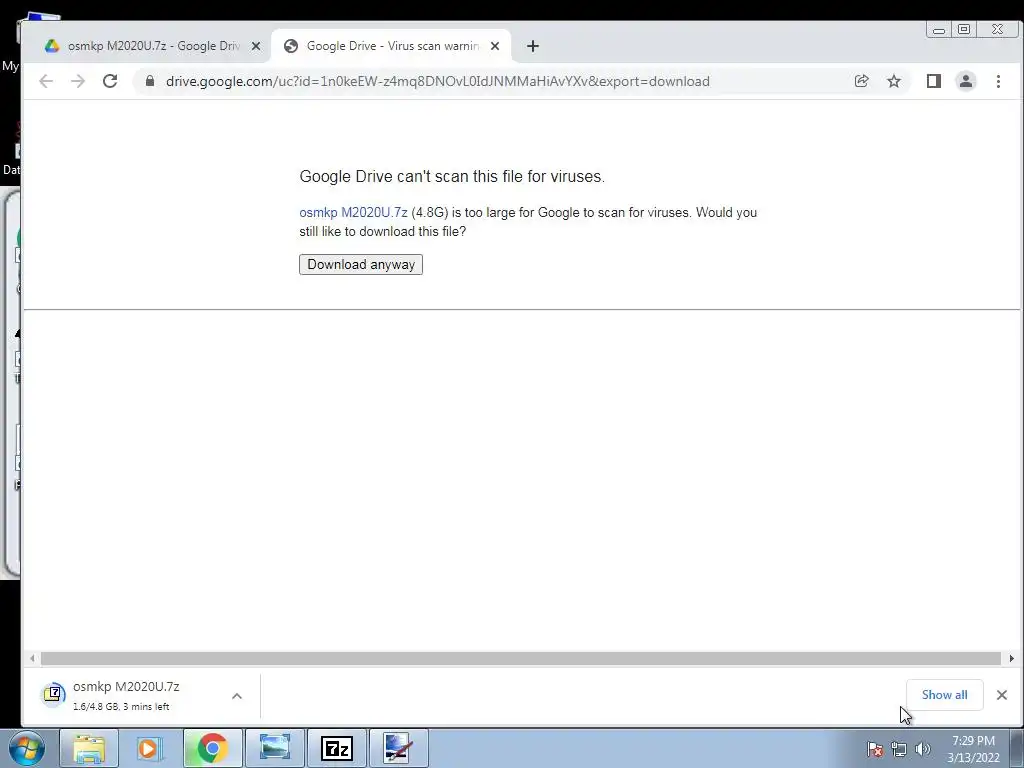Click the horizontal scrollbar
This screenshot has height=768, width=1024.
pyautogui.click(x=520, y=658)
